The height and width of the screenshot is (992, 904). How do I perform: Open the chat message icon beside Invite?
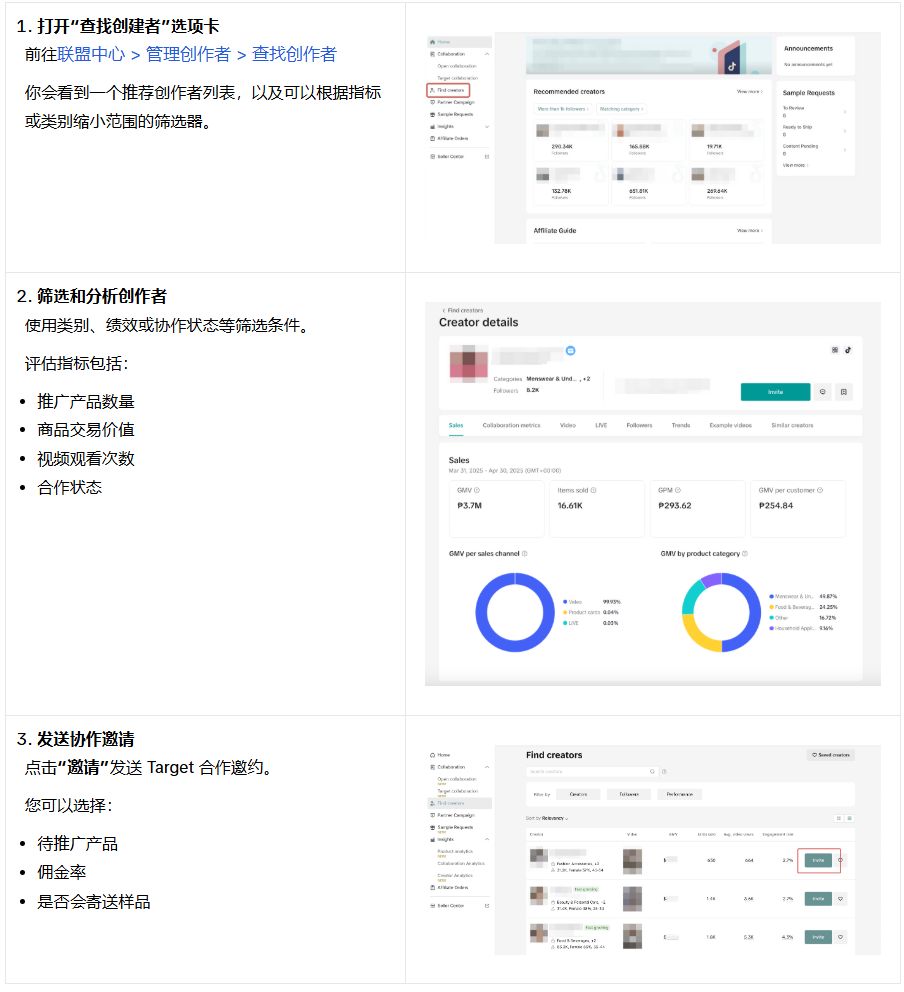pos(823,392)
